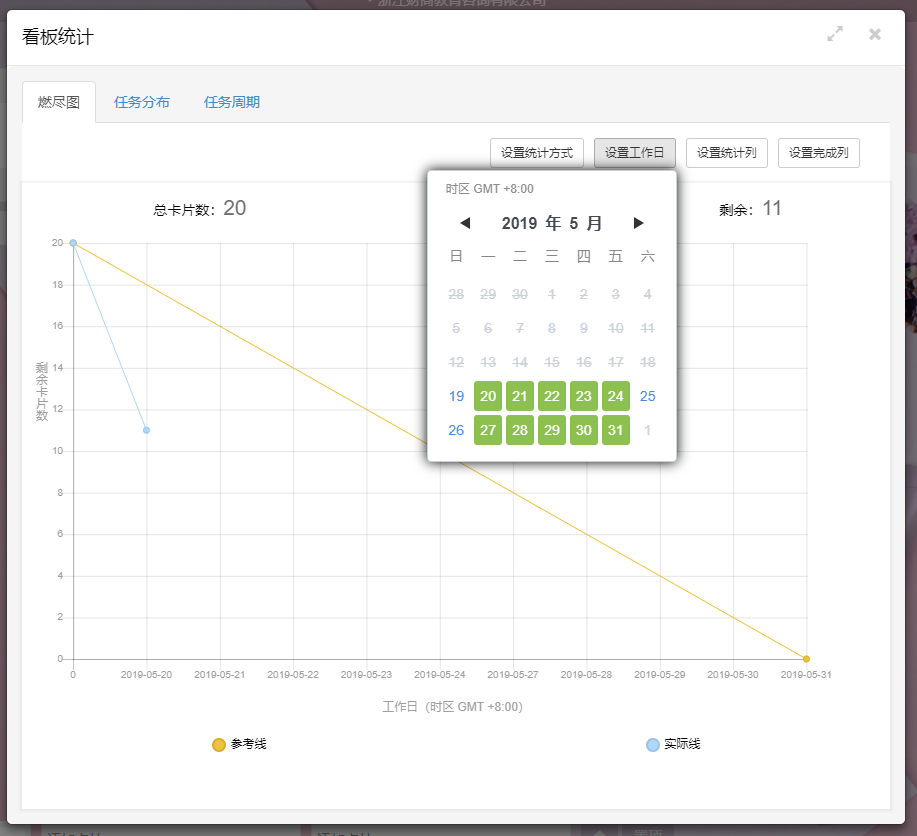Toggle workday May 24 in calendar

coord(615,396)
